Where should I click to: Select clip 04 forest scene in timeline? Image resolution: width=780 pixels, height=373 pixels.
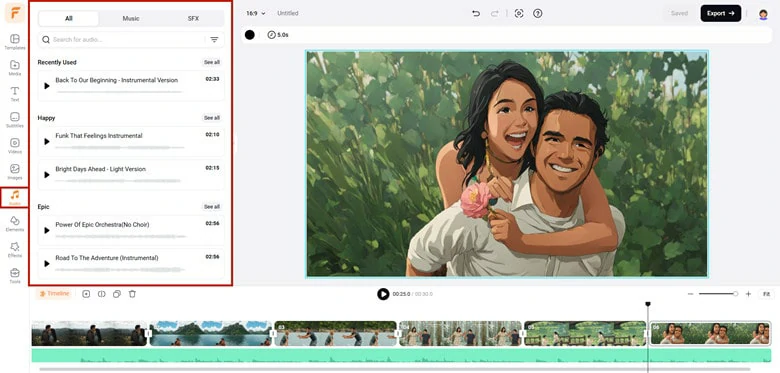pos(461,333)
